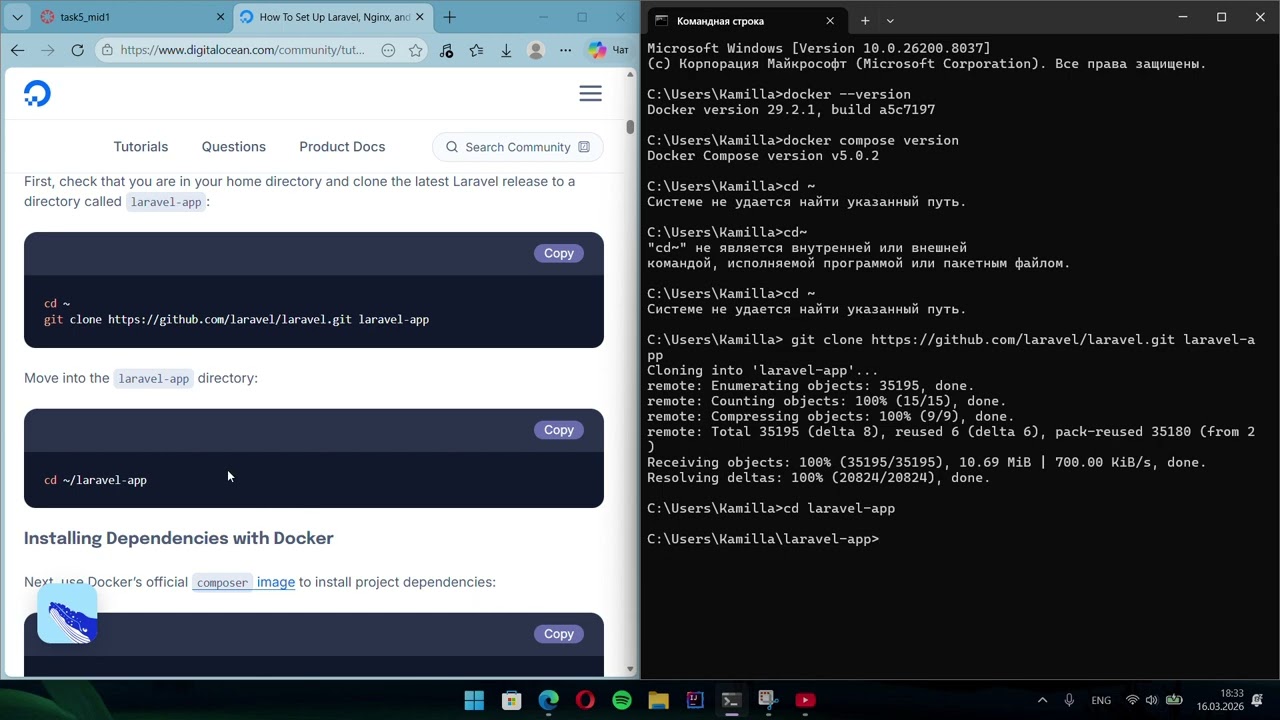Open the browser three-dot settings menu
The image size is (1280, 720).
click(566, 50)
